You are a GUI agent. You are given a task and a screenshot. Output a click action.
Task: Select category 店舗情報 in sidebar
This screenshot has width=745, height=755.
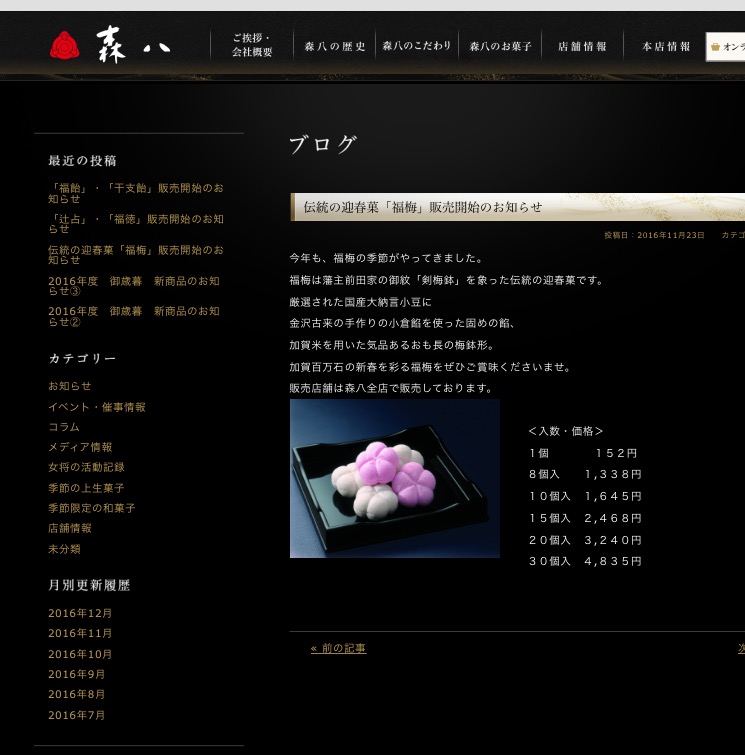[x=69, y=528]
